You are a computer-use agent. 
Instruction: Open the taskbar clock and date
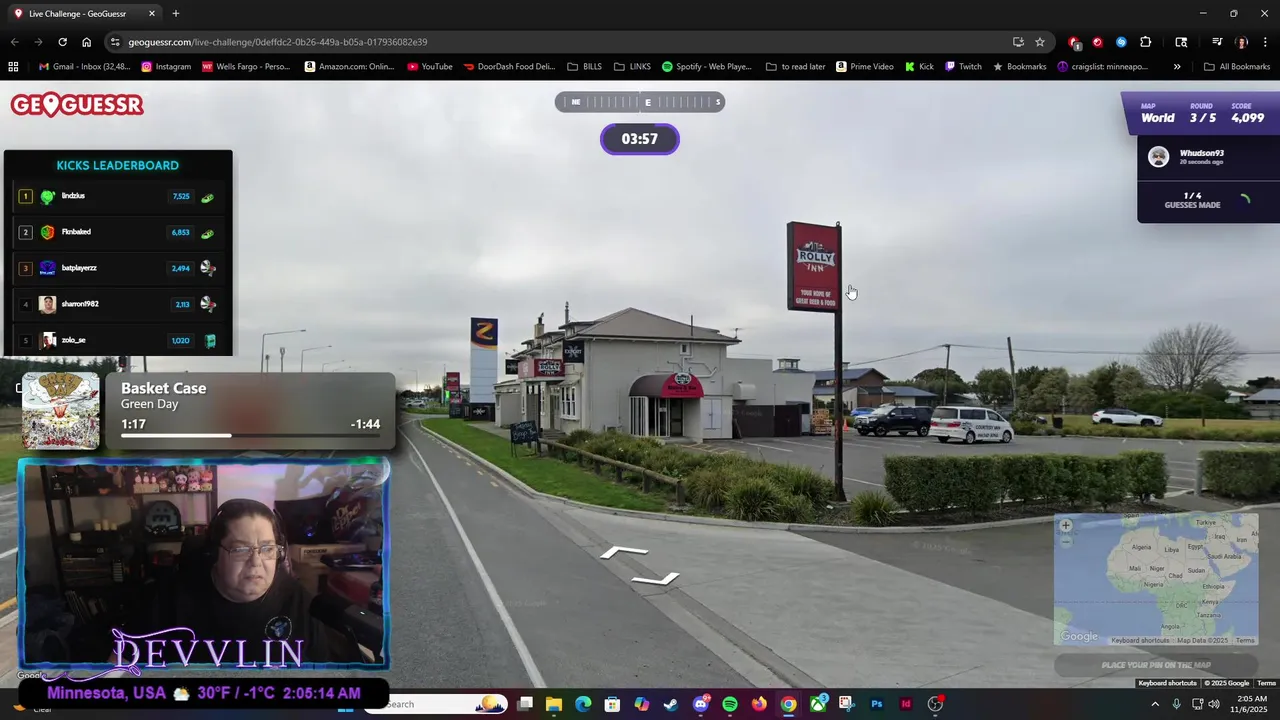[x=1251, y=704]
